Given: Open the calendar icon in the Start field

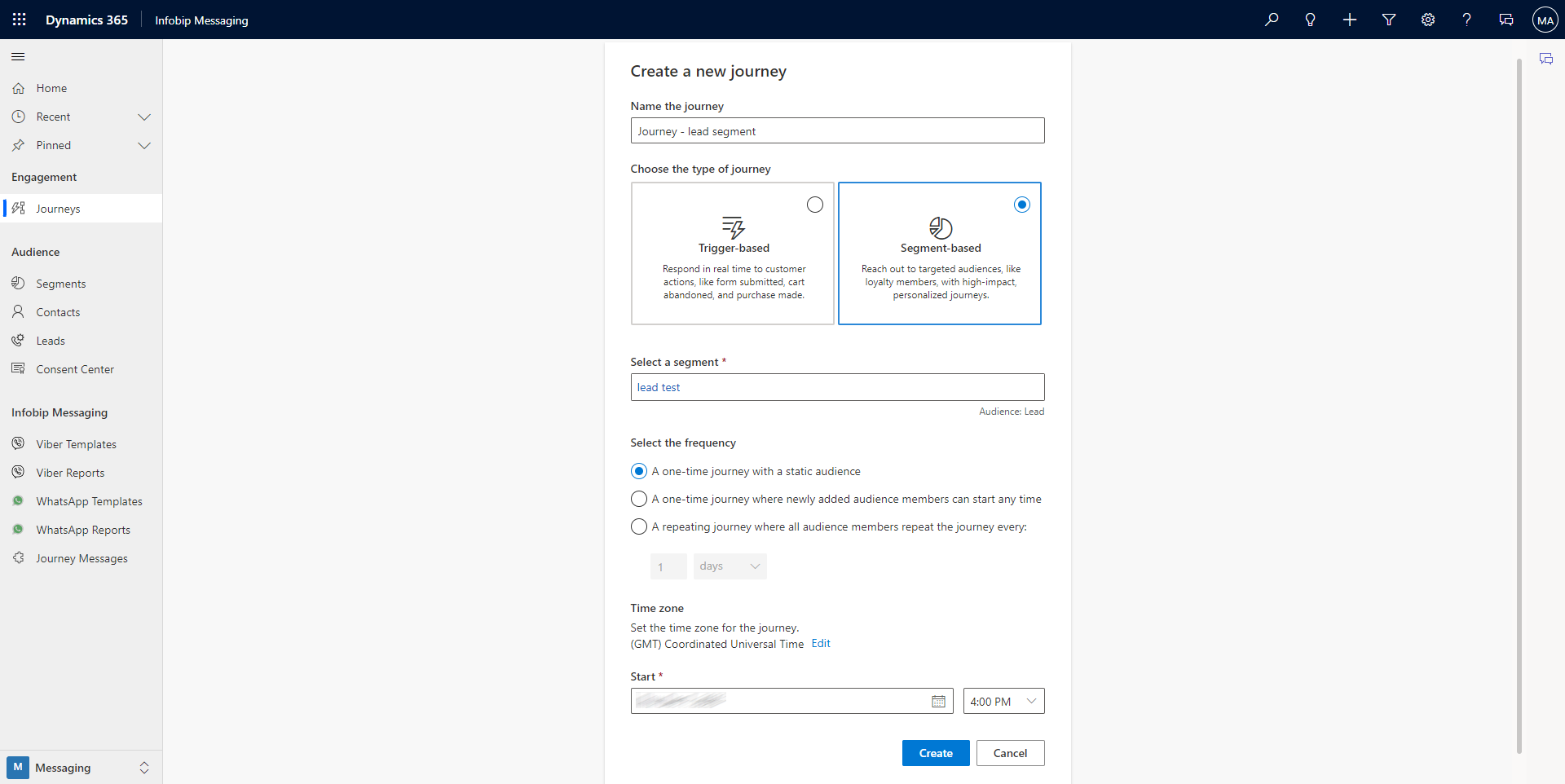Looking at the screenshot, I should click(939, 701).
